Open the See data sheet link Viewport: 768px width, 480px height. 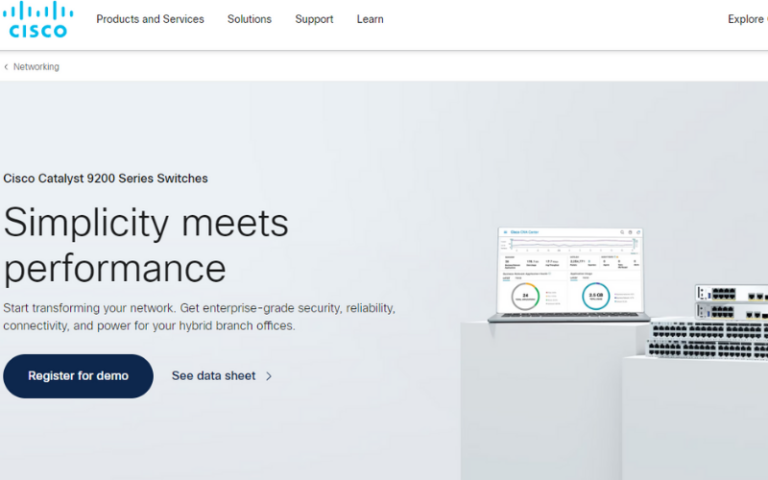click(x=213, y=376)
